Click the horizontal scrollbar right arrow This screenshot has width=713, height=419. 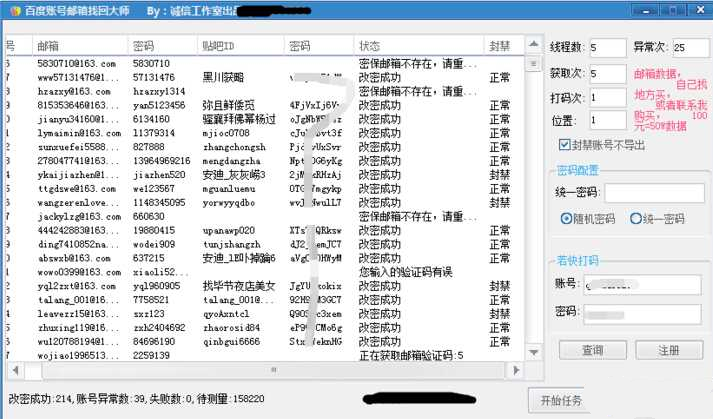(x=516, y=370)
